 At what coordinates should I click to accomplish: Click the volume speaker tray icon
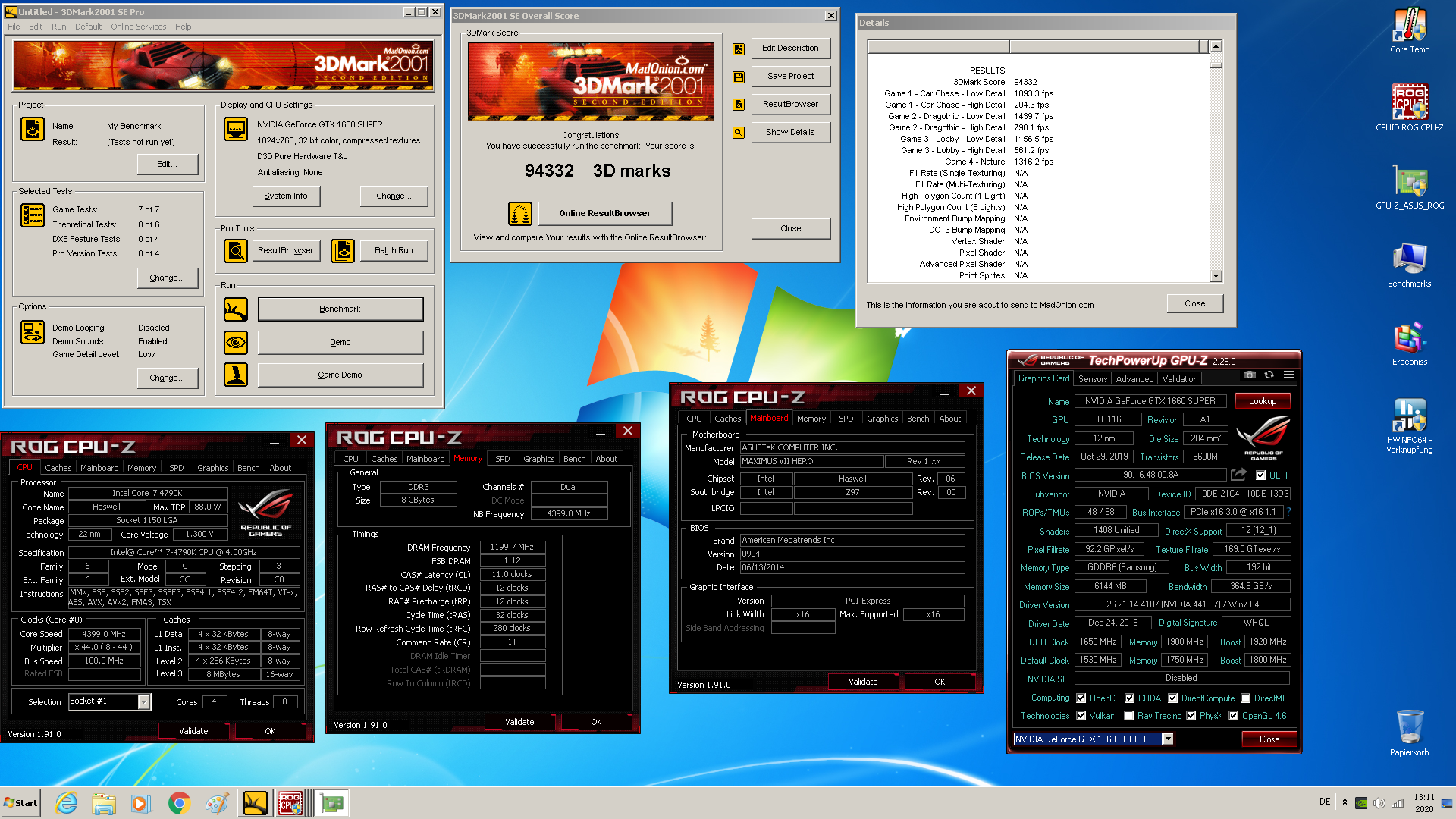point(1379,803)
